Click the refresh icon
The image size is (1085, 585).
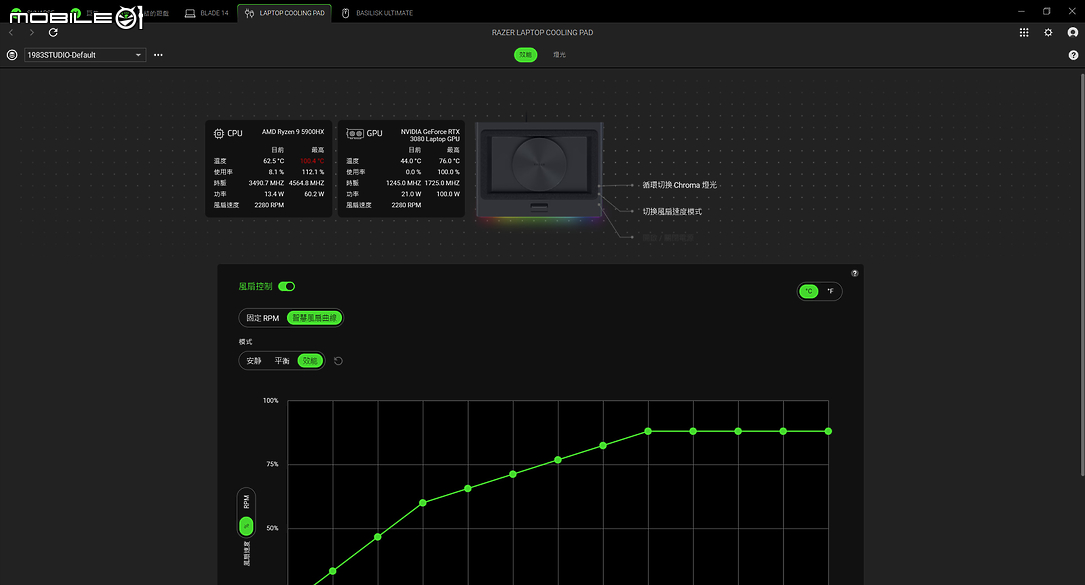(53, 33)
